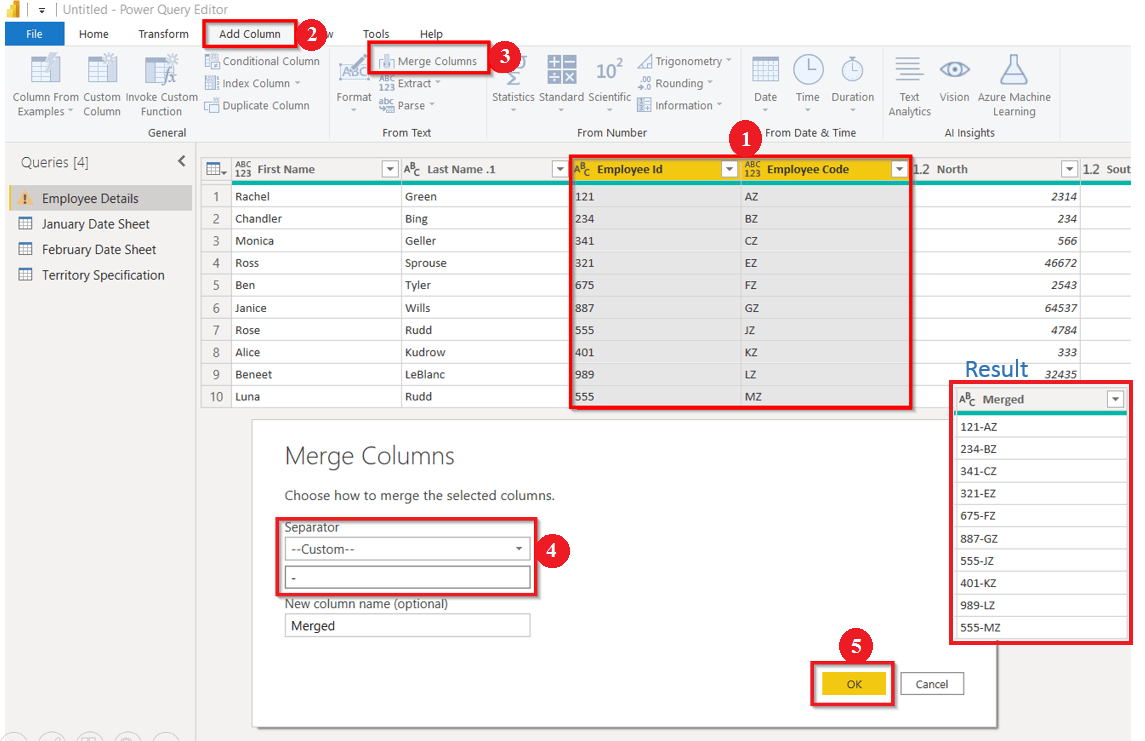
Task: Cancel the Merge Columns dialog
Action: click(931, 683)
